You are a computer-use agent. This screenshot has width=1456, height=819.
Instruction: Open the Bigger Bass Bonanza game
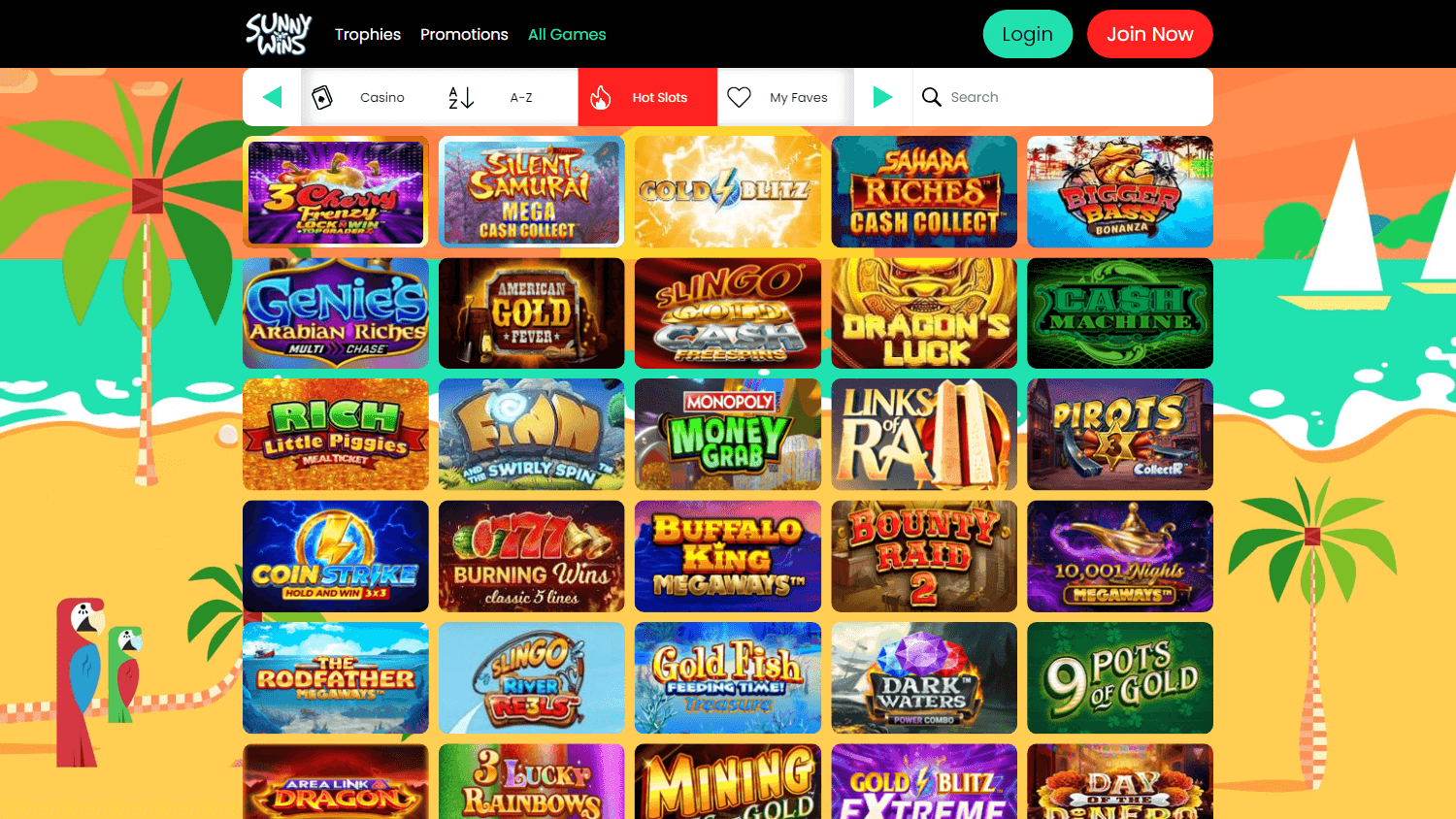coord(1120,192)
